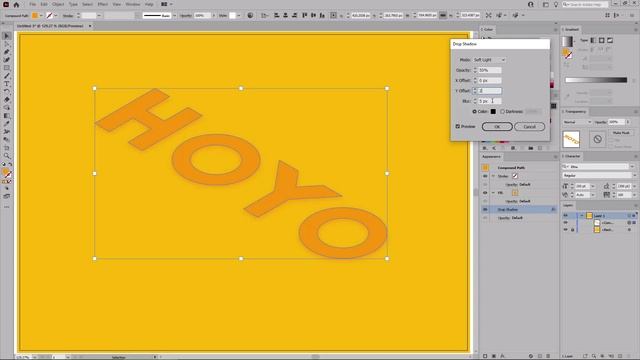Choose the Linear Gradient type icon
This screenshot has width=640, height=360.
[593, 40]
